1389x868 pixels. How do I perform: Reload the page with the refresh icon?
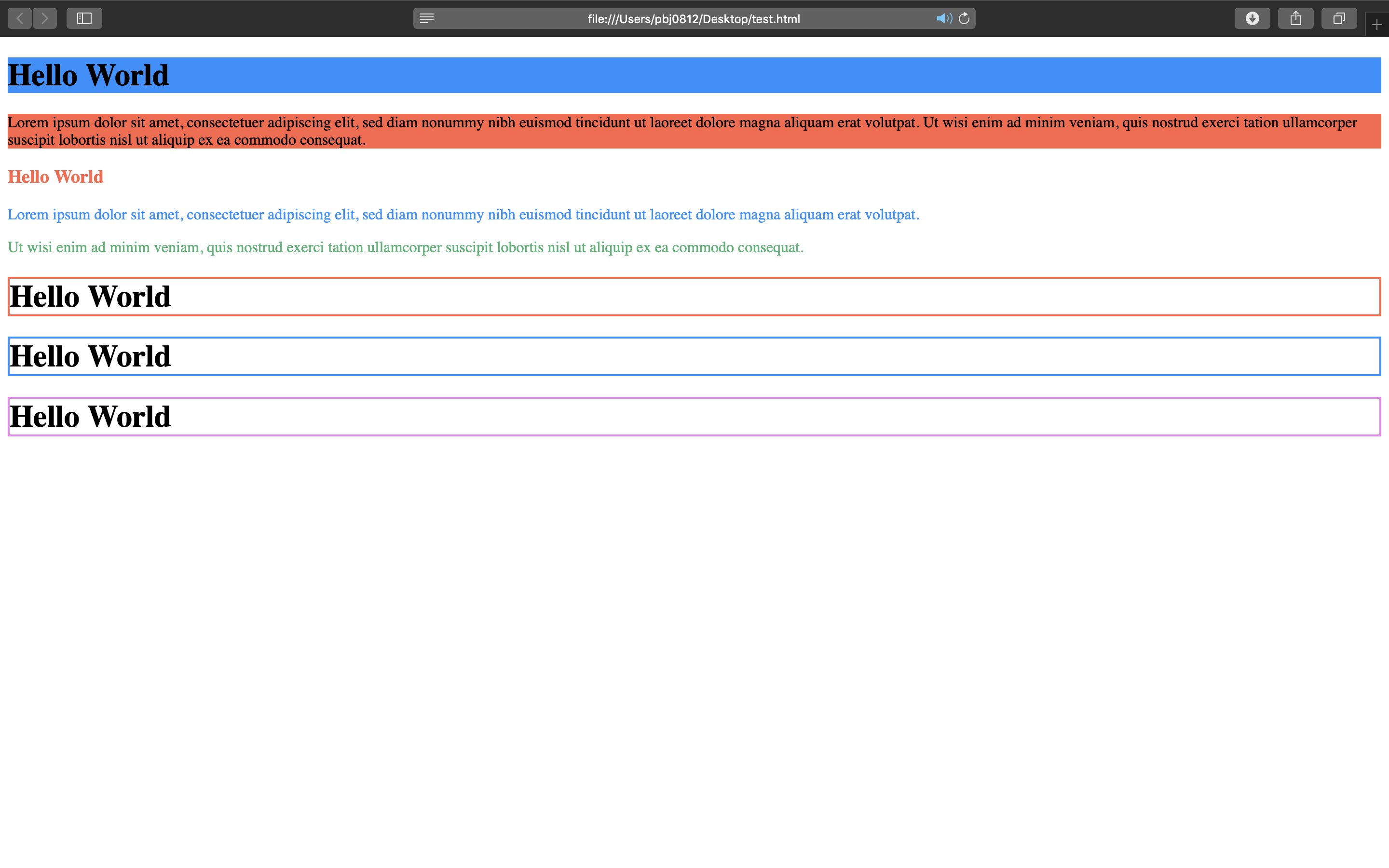point(964,18)
